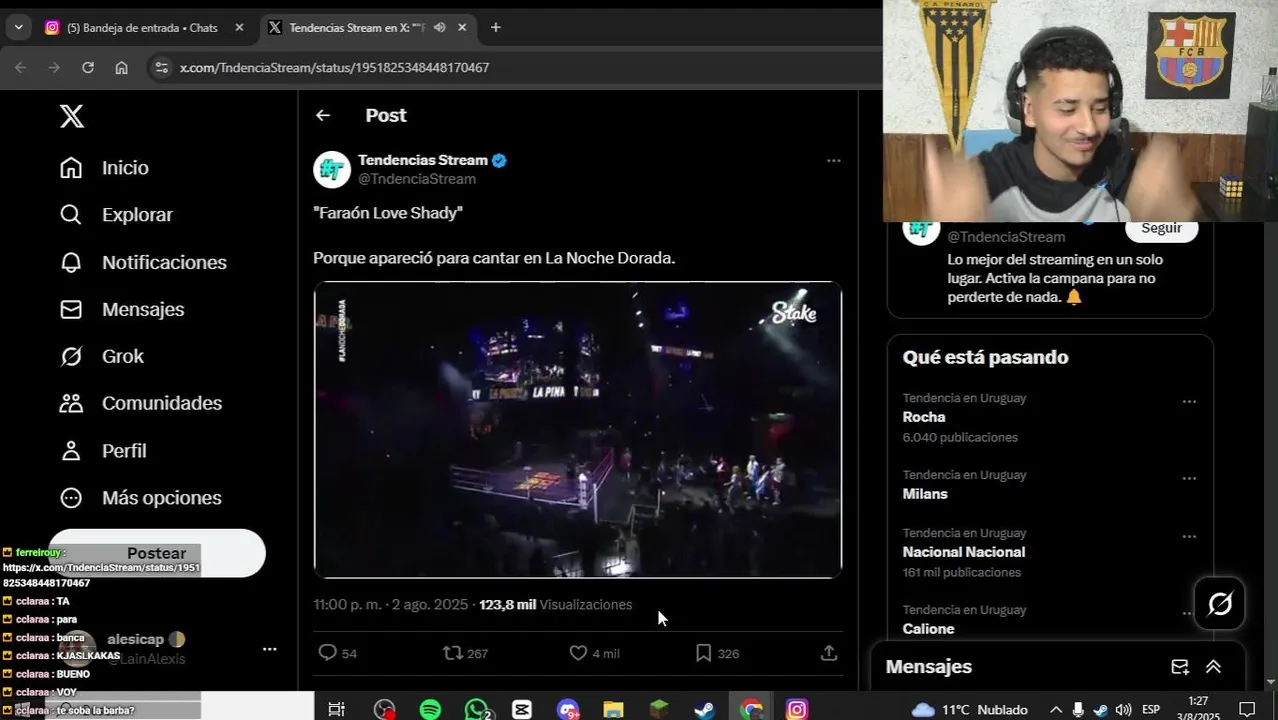Show hidden system tray icons
Screen dimensions: 1278x720
pos(1055,709)
